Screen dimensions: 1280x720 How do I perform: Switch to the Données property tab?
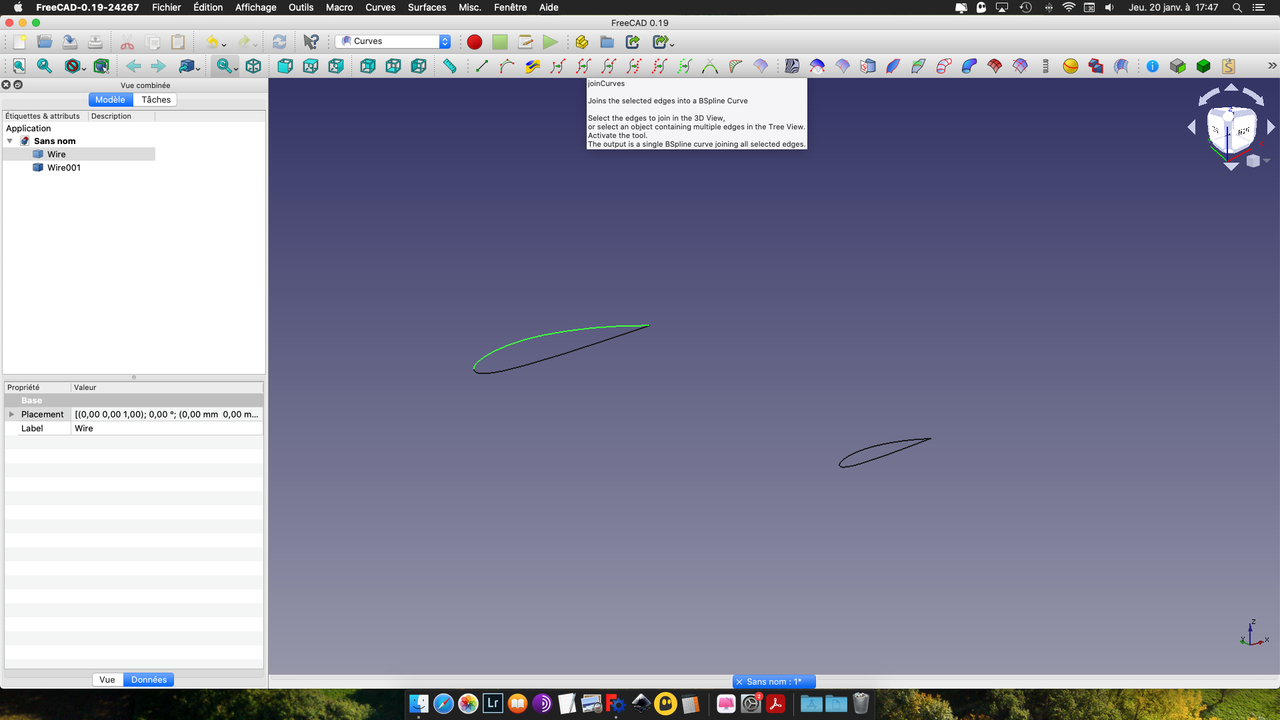pos(149,680)
